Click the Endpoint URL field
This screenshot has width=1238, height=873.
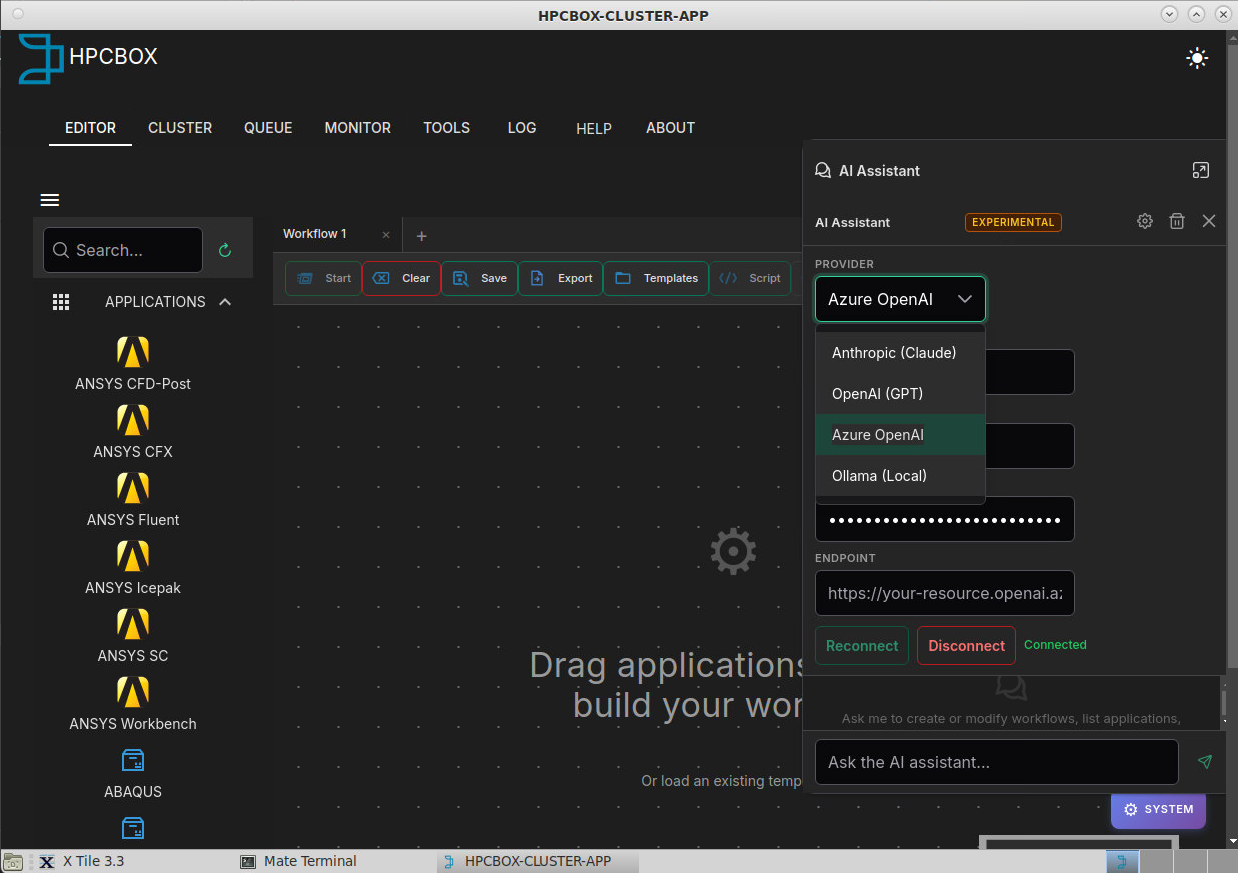coord(945,593)
